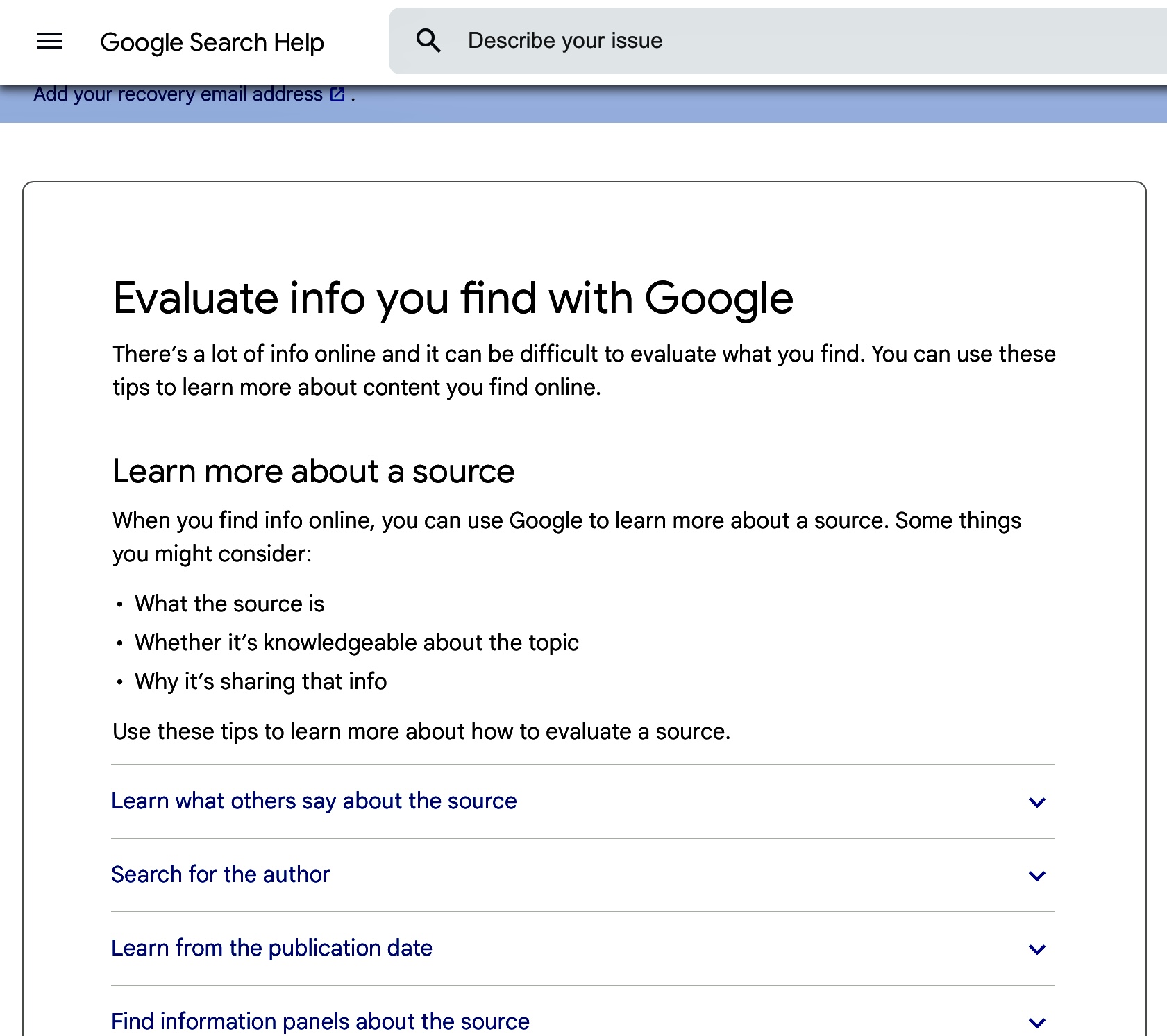
Task: Open the main menu hamburger icon
Action: [x=50, y=42]
